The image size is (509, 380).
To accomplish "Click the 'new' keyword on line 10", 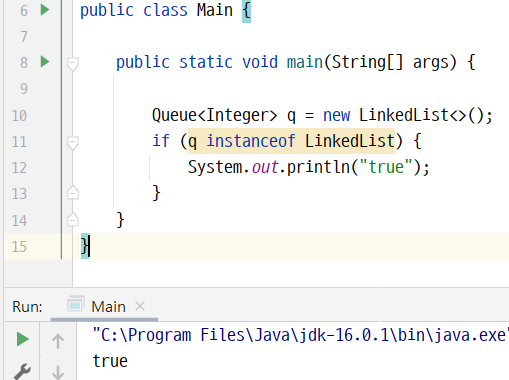I will (x=337, y=116).
